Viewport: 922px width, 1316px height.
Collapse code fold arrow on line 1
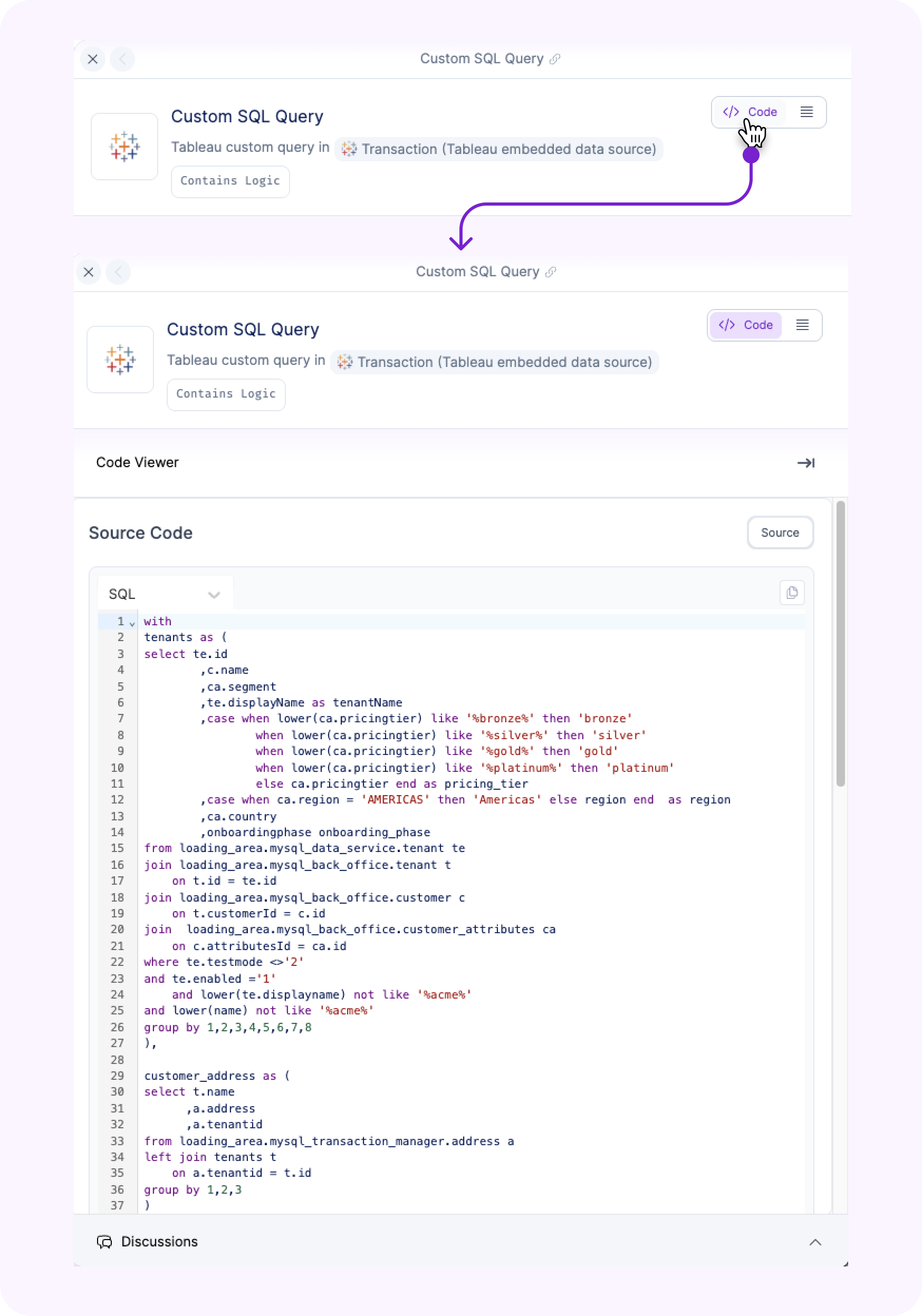(x=132, y=623)
